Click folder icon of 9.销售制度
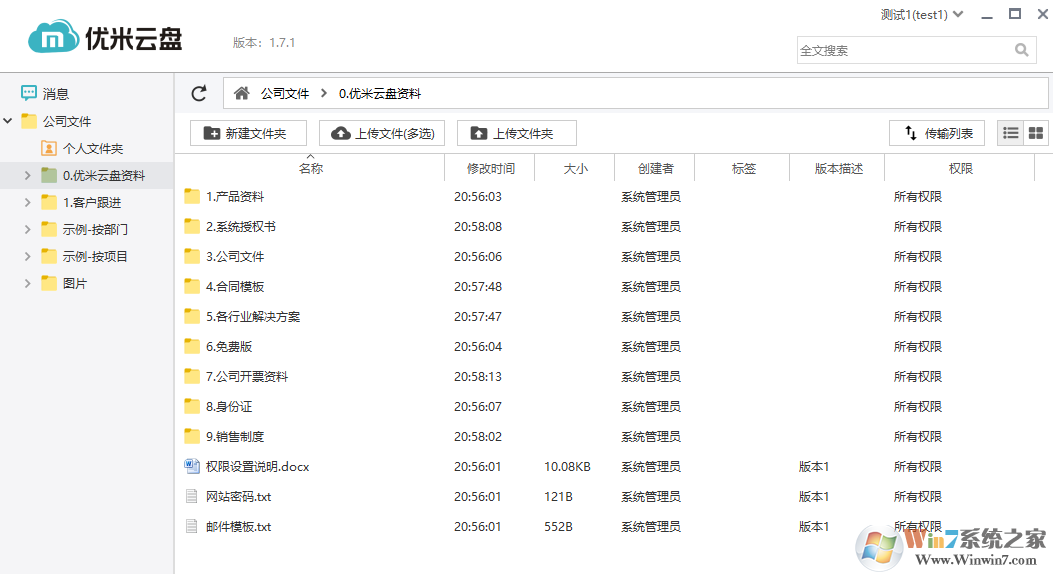The height and width of the screenshot is (574, 1053). click(192, 436)
